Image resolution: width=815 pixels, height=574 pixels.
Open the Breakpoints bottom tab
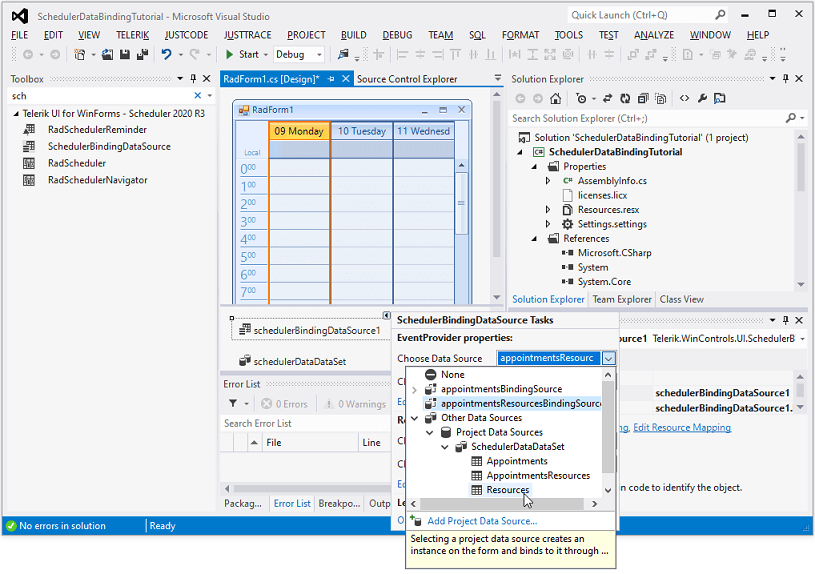(x=339, y=503)
